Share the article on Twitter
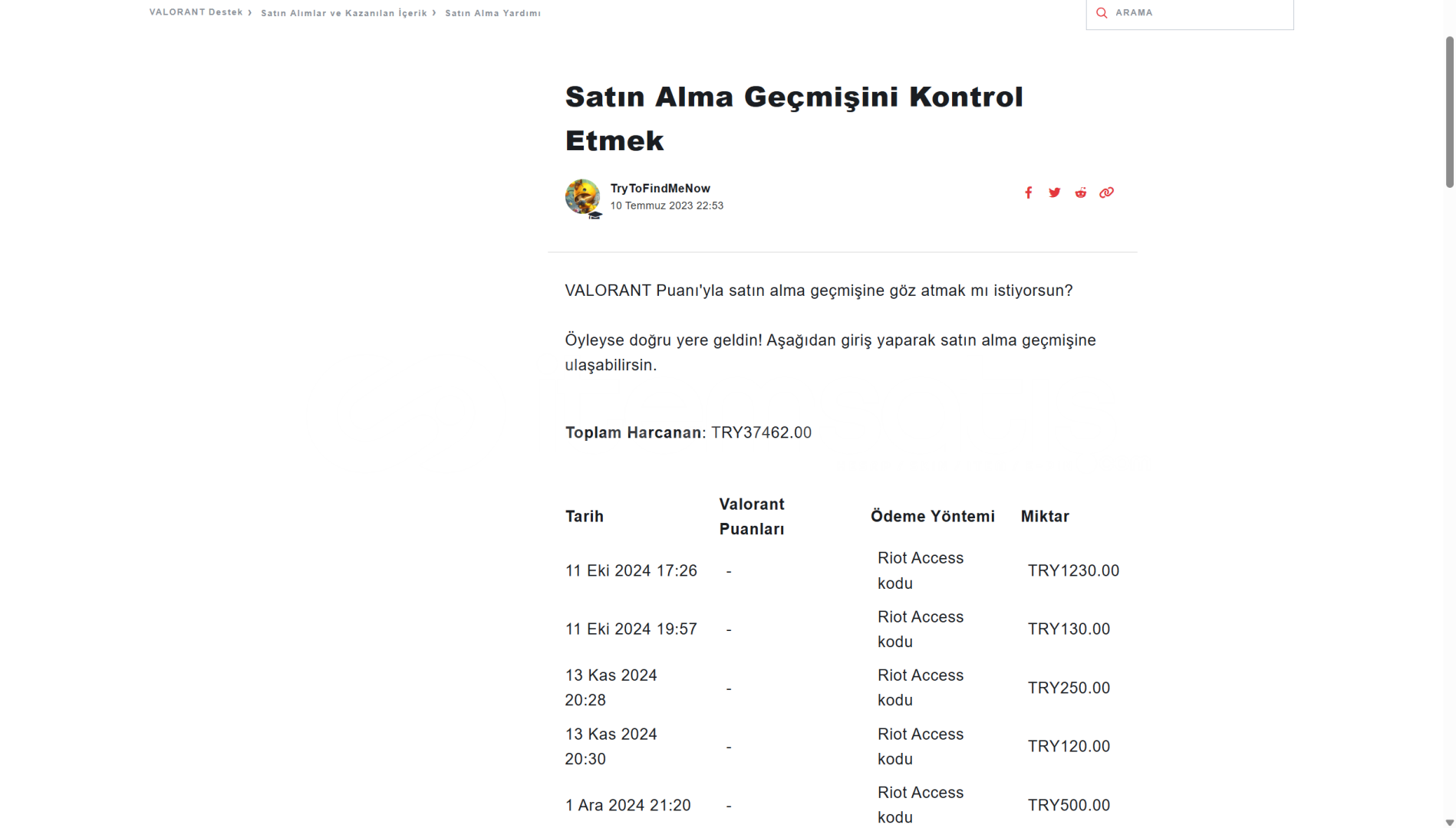The image size is (1456, 828). (x=1055, y=192)
